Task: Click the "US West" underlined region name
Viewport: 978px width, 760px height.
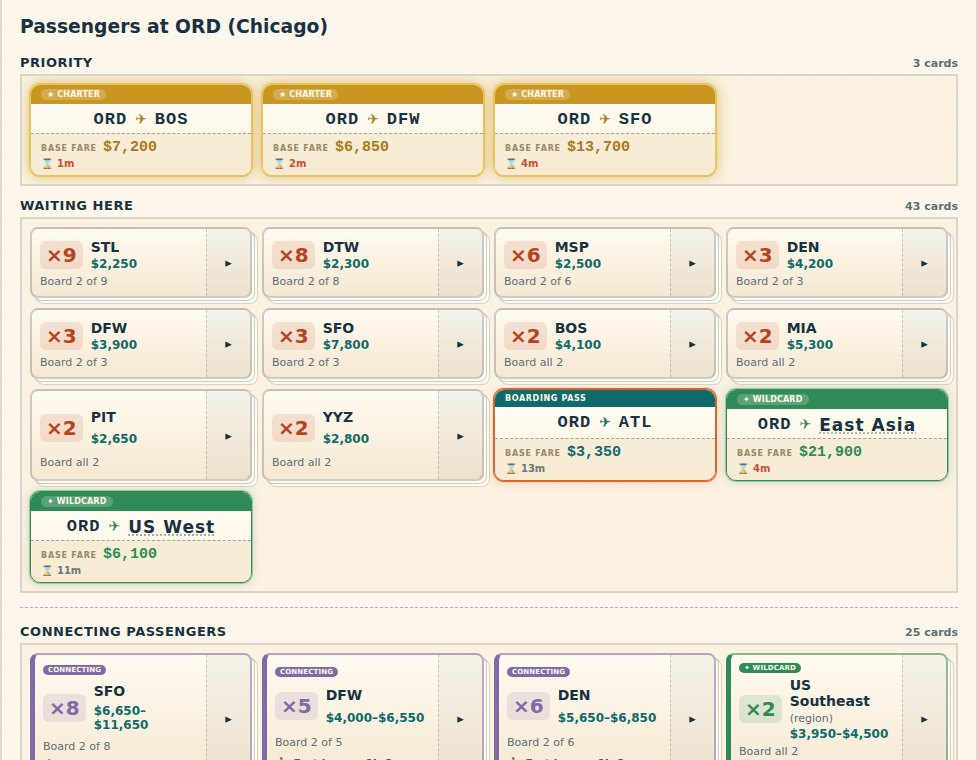Action: [x=172, y=527]
